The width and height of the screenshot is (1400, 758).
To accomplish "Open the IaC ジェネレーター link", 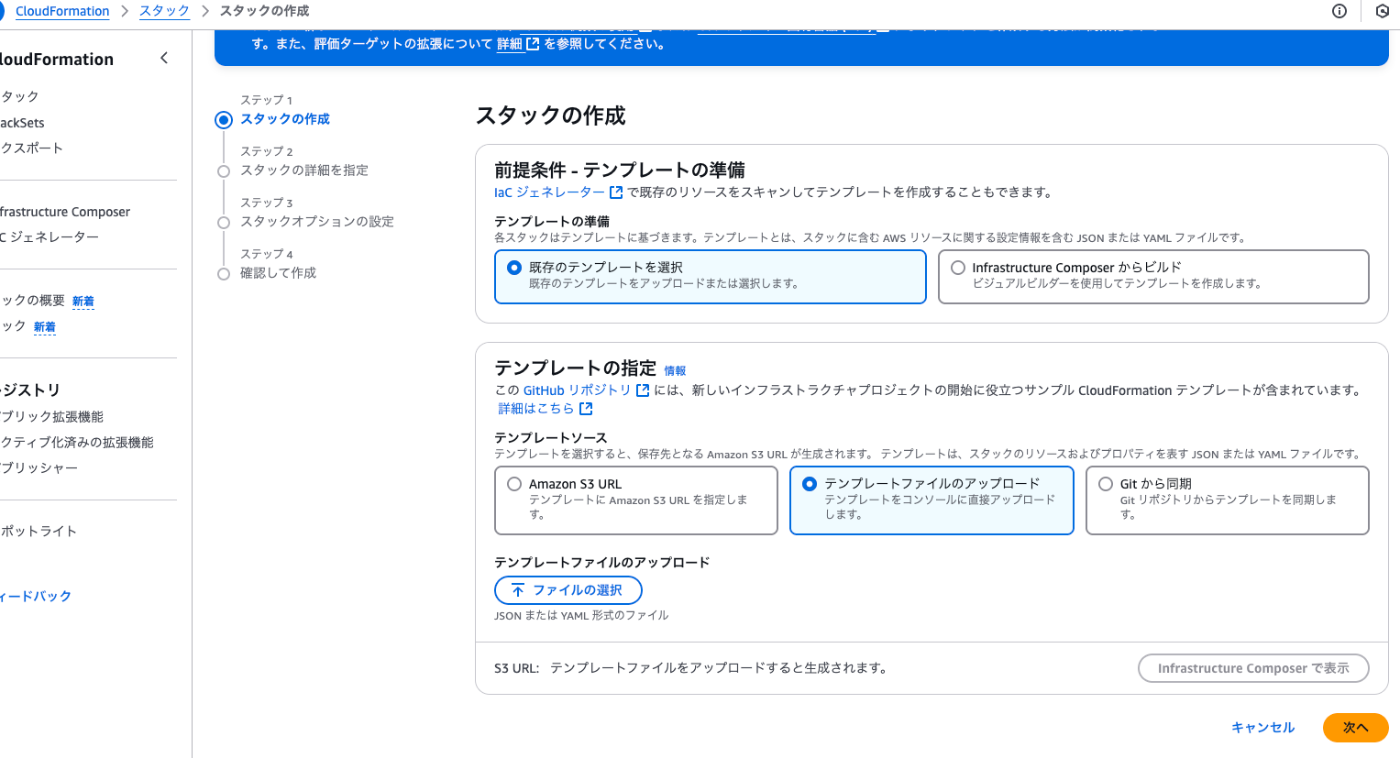I will click(x=549, y=192).
